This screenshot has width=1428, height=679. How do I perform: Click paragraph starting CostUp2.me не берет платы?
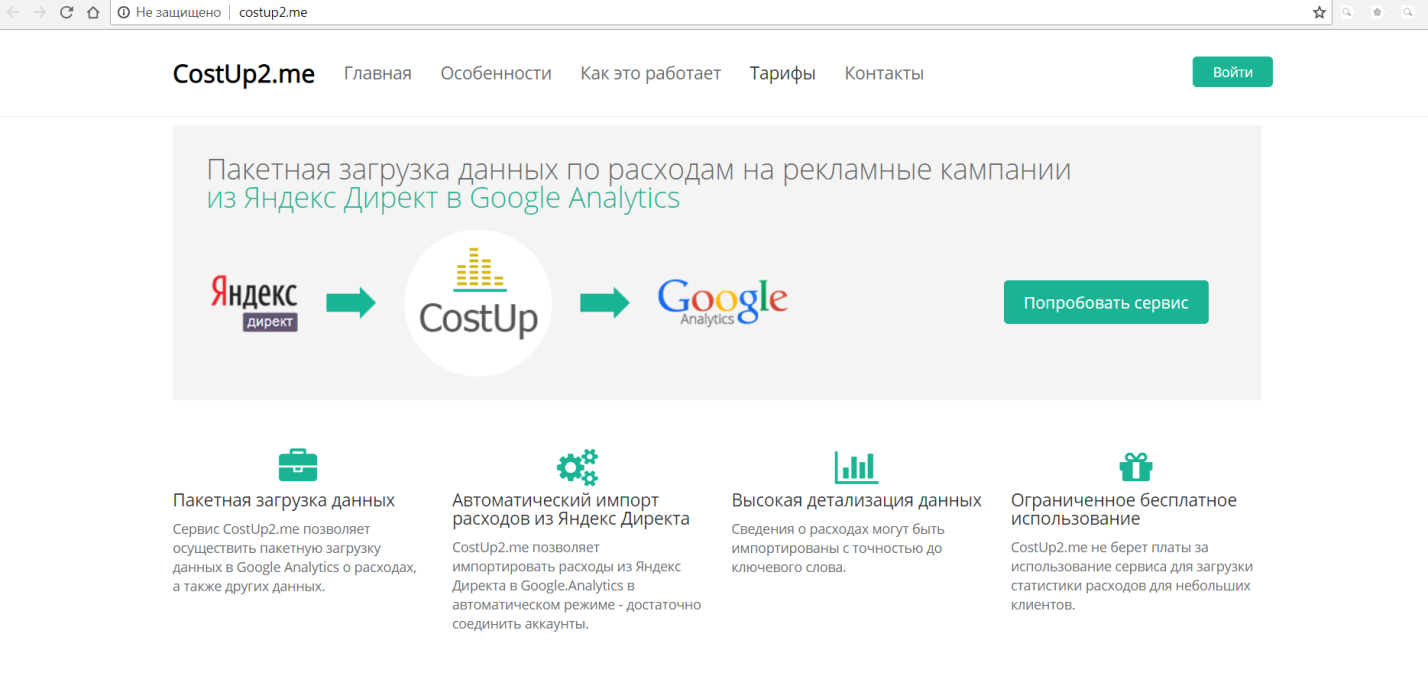pos(1132,576)
